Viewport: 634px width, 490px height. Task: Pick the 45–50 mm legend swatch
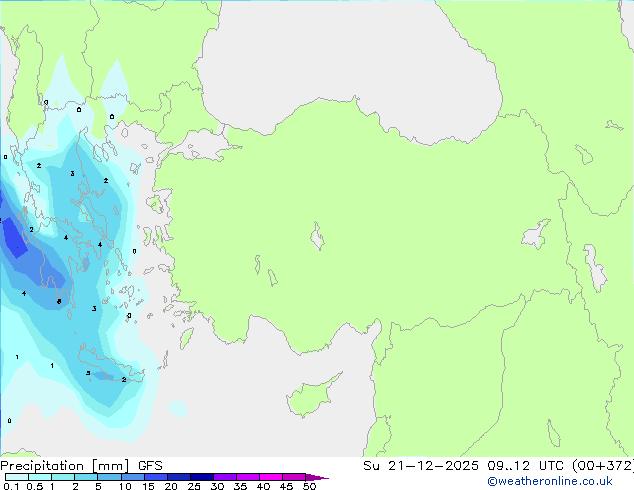point(294,477)
